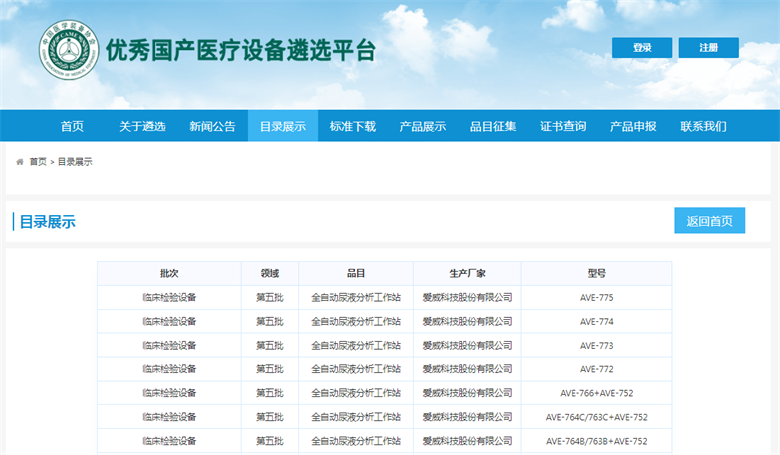Open the 标准下载 menu item
The width and height of the screenshot is (780, 455).
click(353, 126)
